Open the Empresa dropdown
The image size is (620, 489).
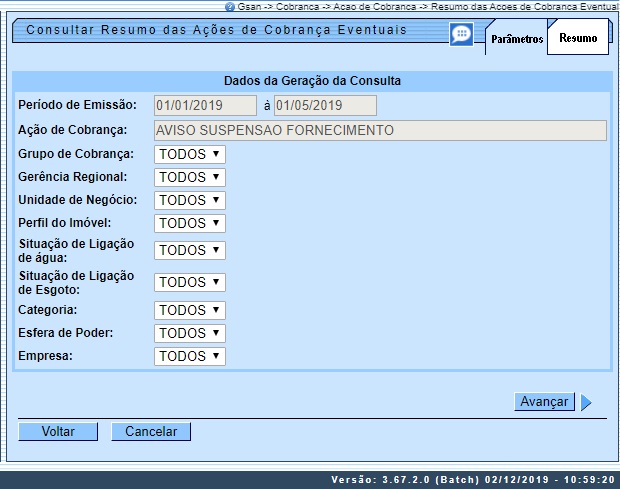point(190,356)
